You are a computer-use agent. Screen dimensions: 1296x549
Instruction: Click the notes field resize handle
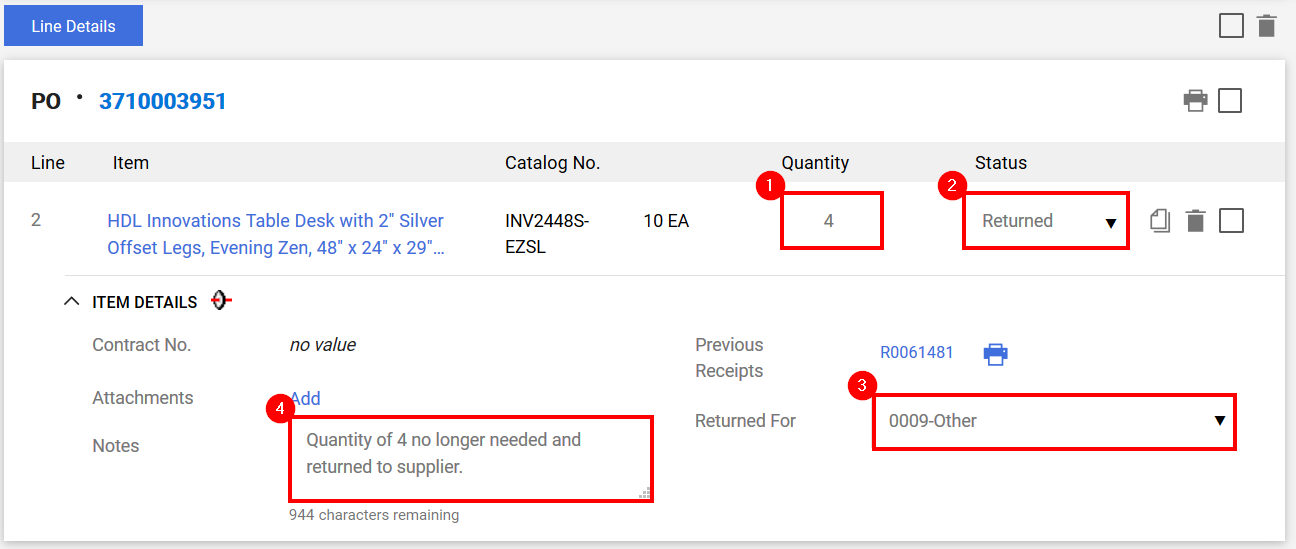[645, 493]
